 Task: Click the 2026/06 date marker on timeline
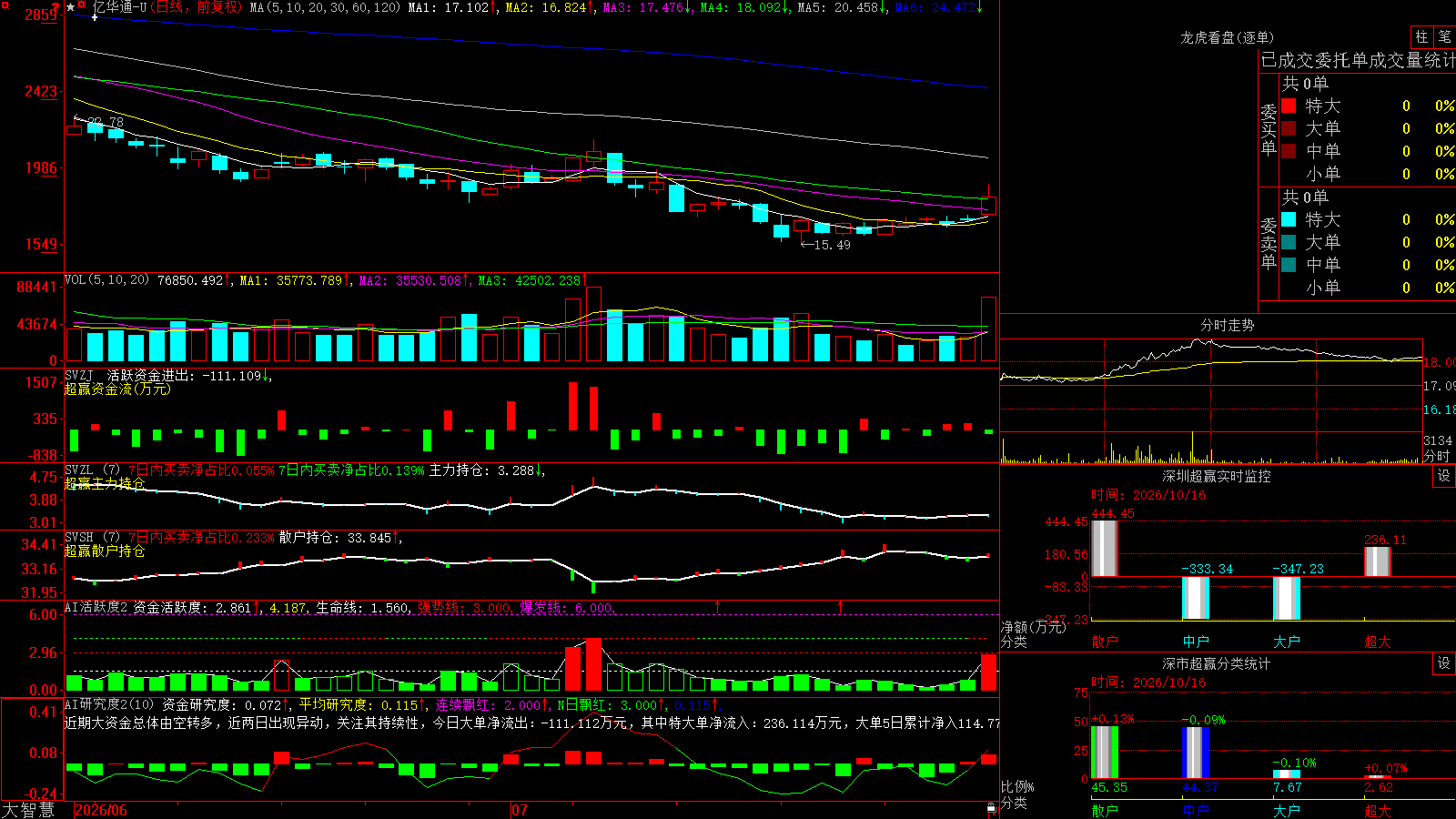click(x=101, y=810)
